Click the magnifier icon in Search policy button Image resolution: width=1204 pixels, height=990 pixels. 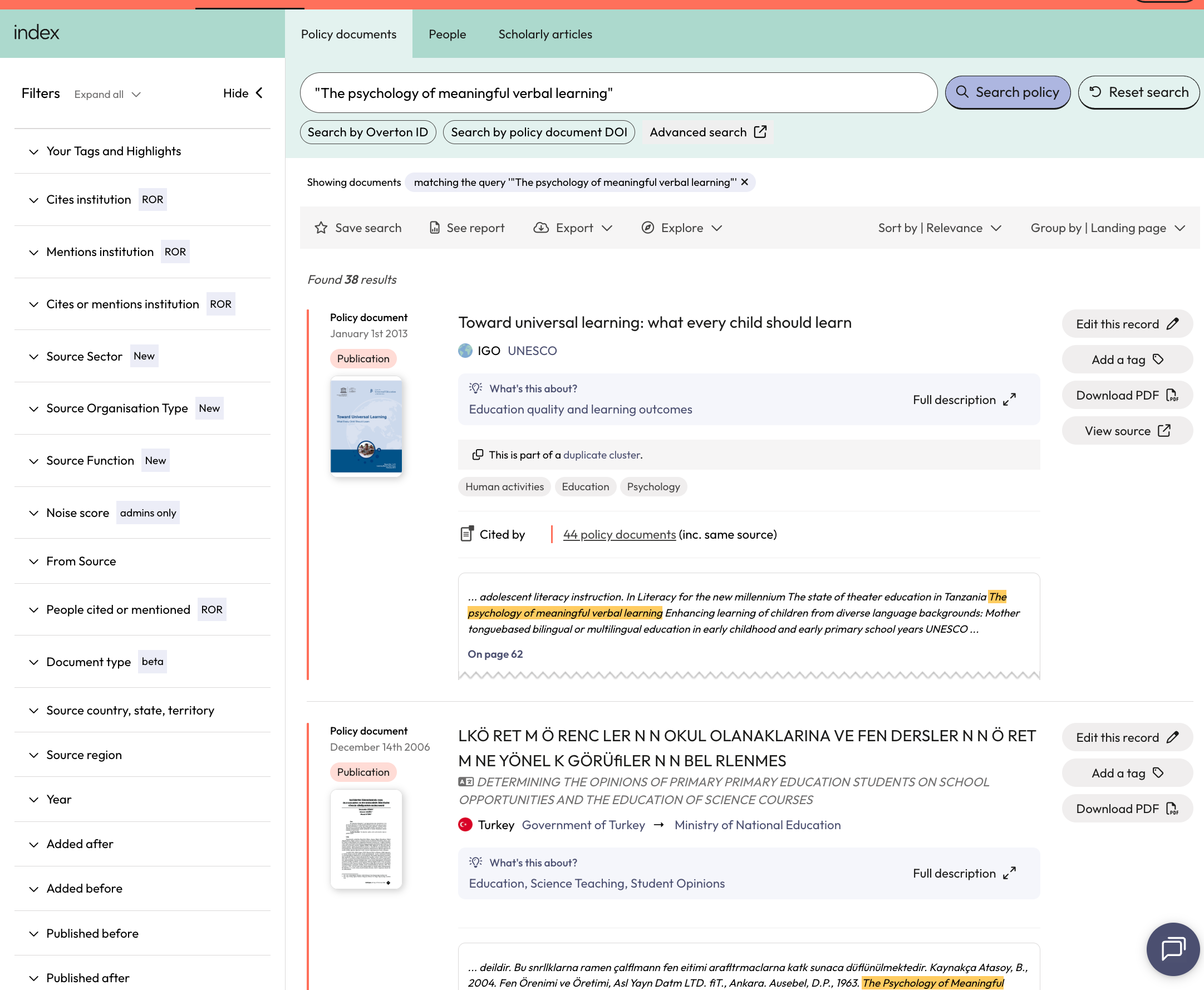(962, 92)
